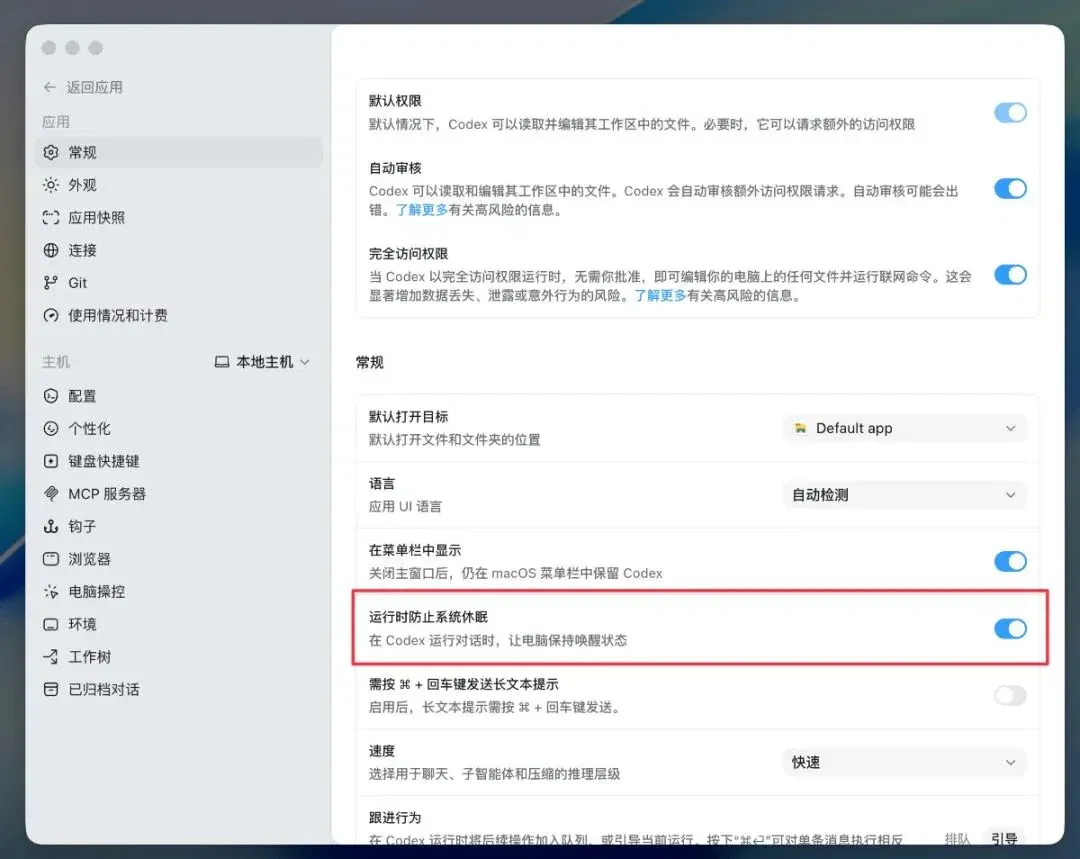Go to 应用快照 settings
The height and width of the screenshot is (859, 1080).
pyautogui.click(x=178, y=218)
